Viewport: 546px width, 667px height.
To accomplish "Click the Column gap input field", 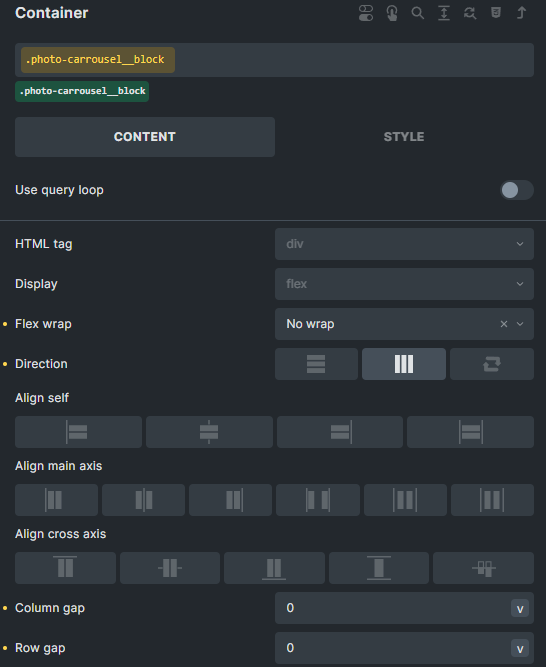I will coord(391,608).
